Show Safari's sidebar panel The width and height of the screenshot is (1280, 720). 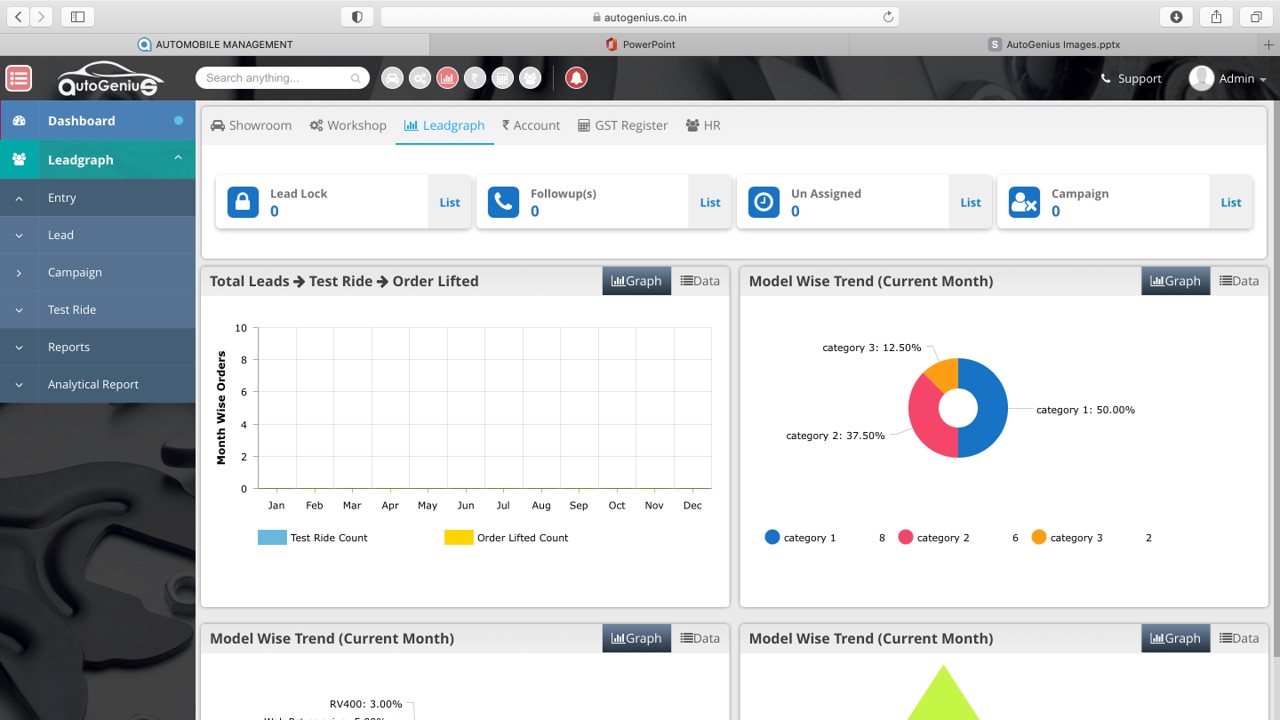pos(77,17)
